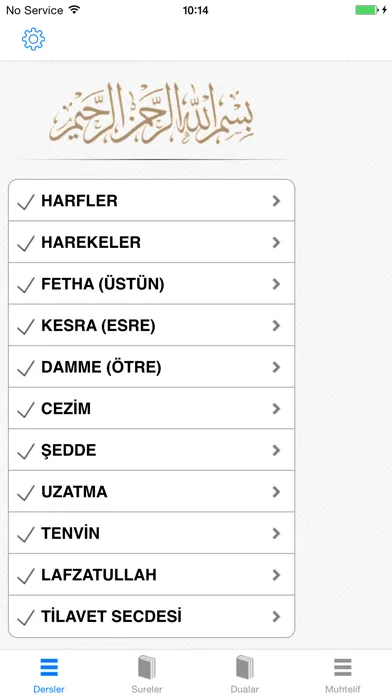
Task: Tap the Bismillah calligraphy image
Action: (152, 113)
